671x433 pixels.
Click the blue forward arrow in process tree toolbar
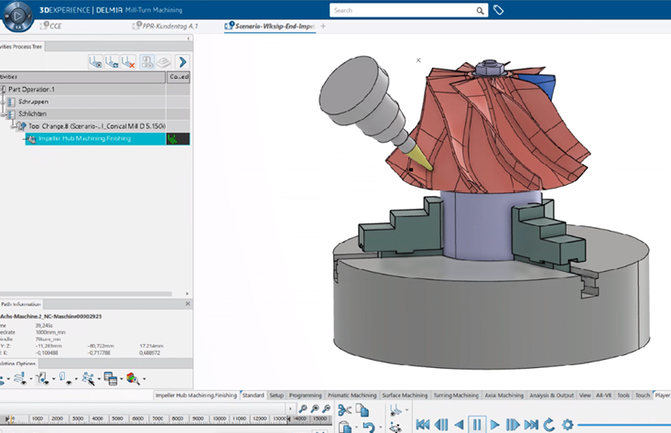pos(182,62)
